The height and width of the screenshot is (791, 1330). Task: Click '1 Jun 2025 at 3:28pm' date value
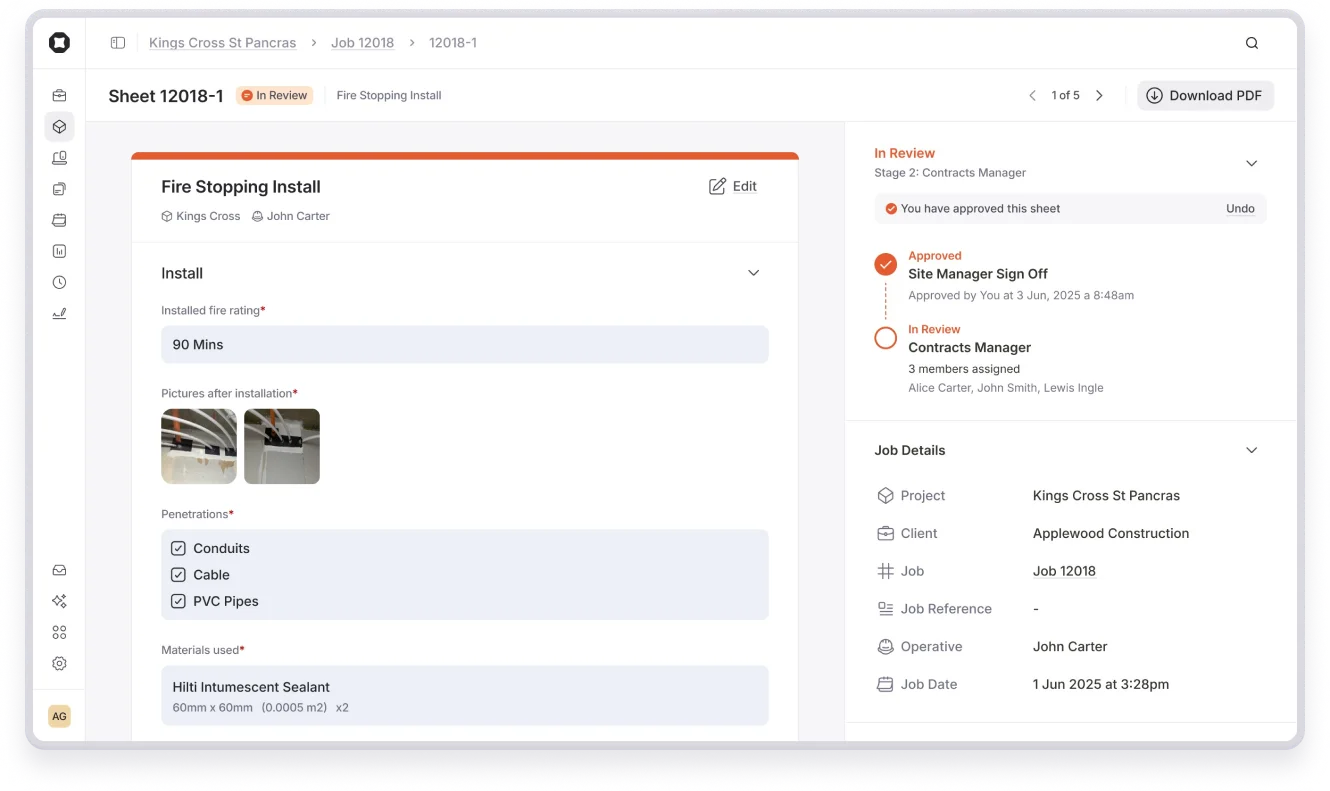coord(1101,685)
